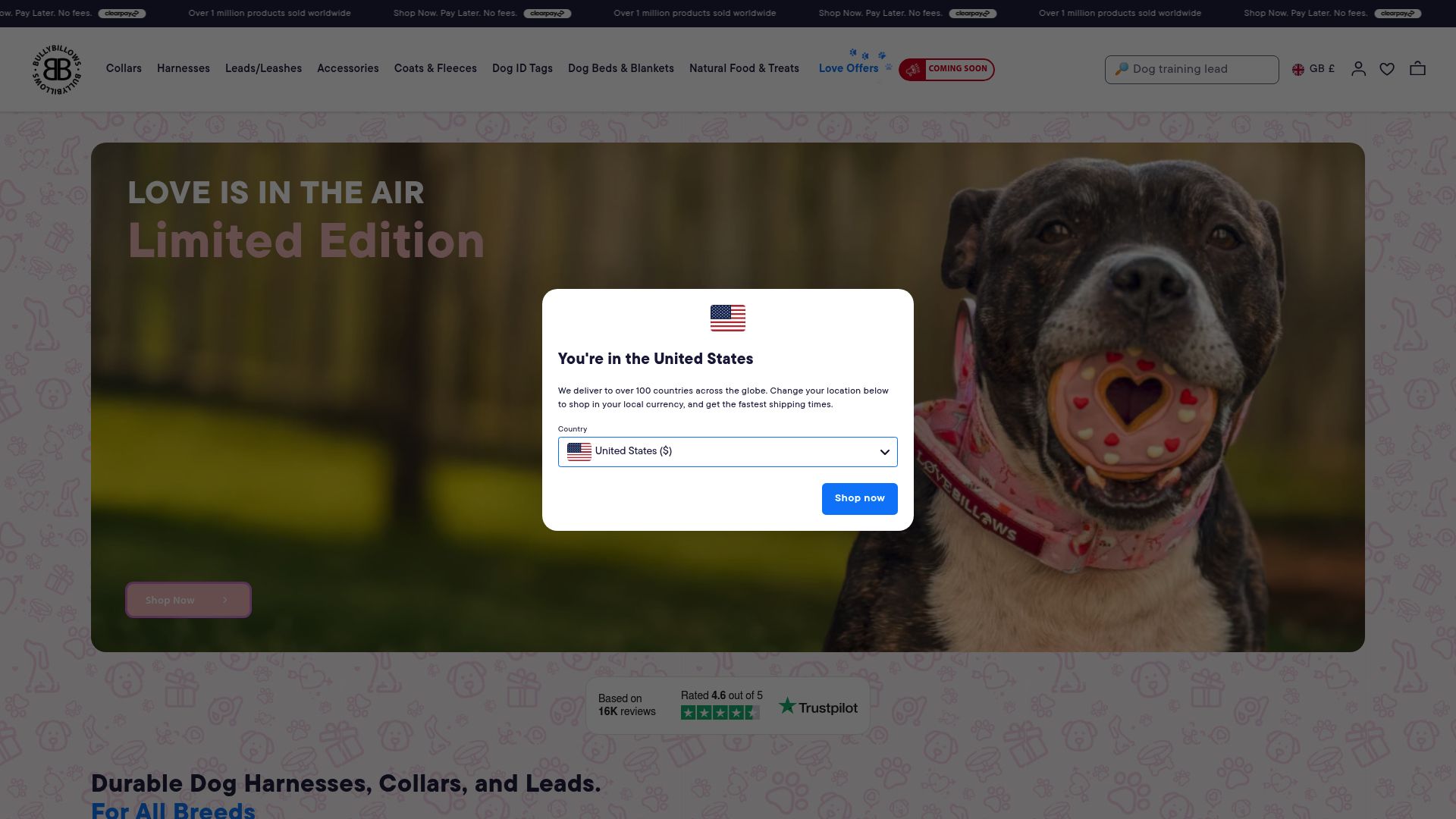The image size is (1456, 819).
Task: Expand the Country dropdown in popup
Action: (728, 452)
